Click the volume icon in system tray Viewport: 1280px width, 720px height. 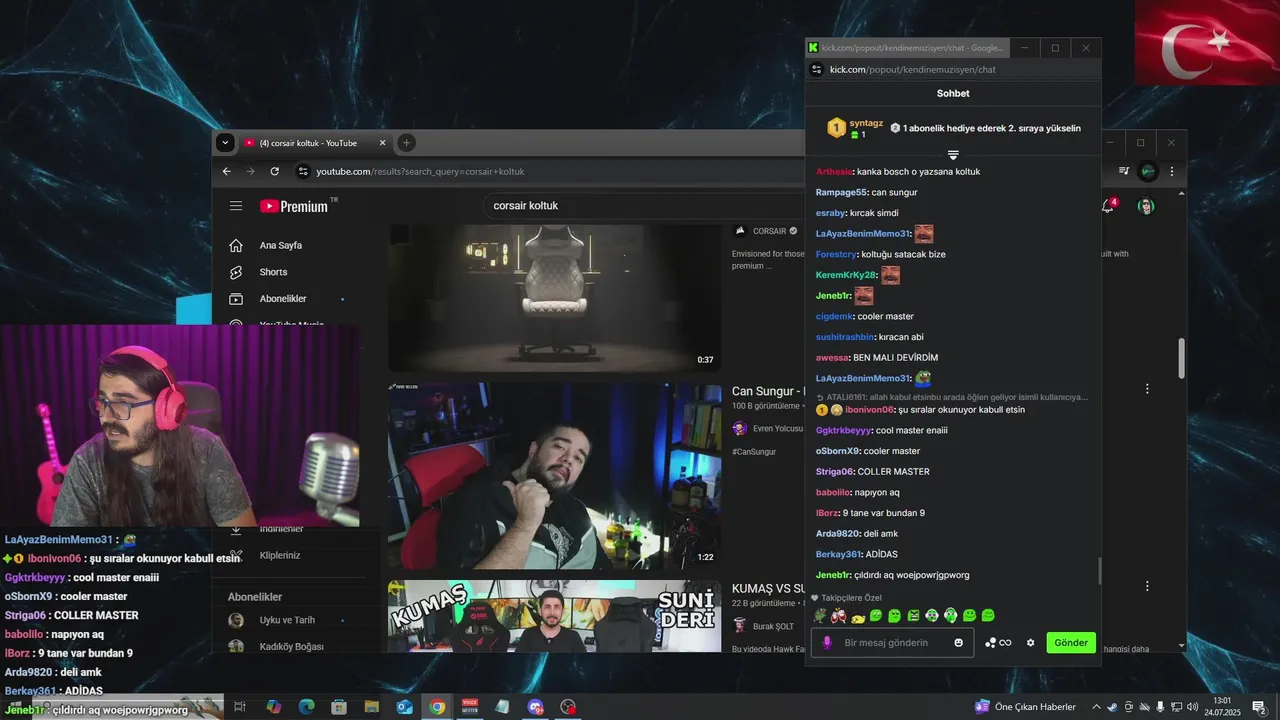point(1192,707)
